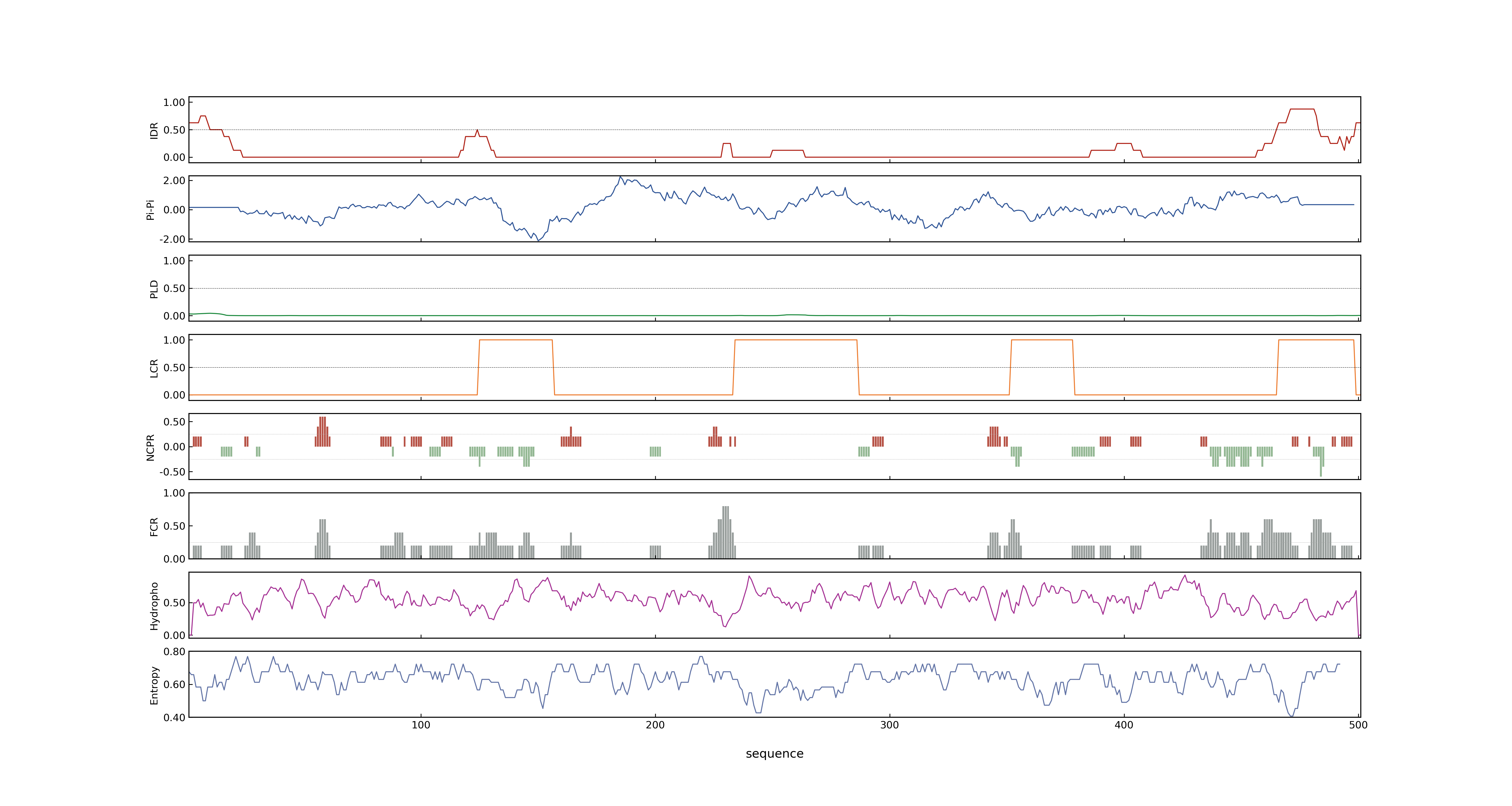Click the Pi-Pi curve minimum near position 150

click(x=538, y=241)
